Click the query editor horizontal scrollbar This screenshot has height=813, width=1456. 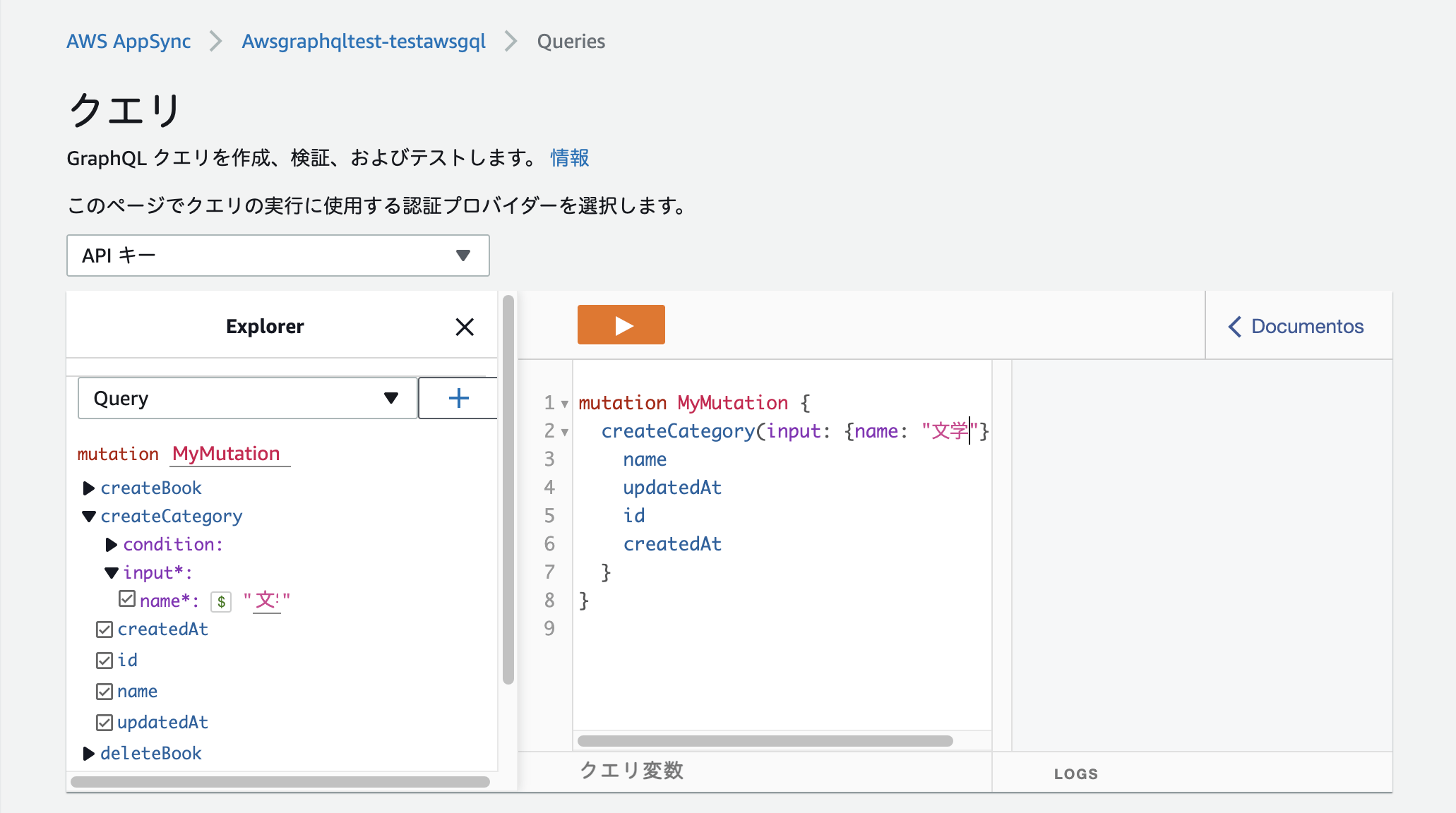[765, 741]
